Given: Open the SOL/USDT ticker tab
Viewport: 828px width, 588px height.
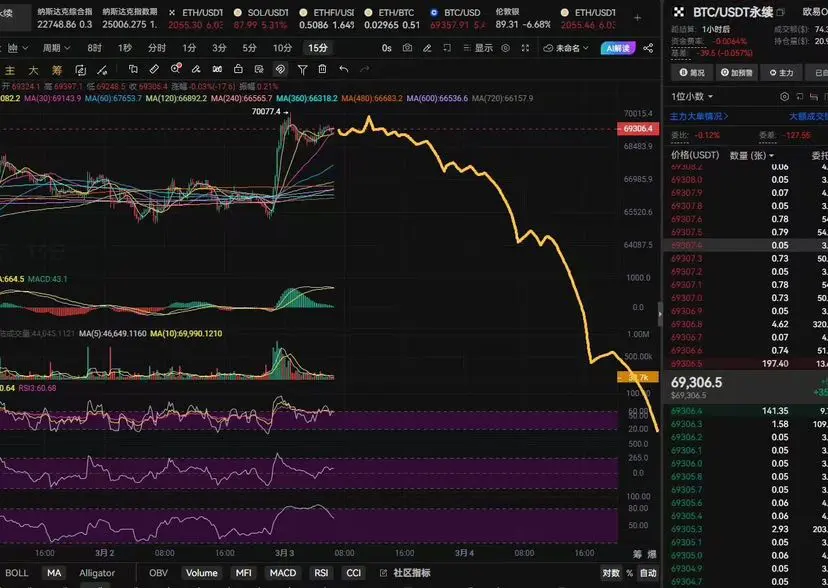Looking at the screenshot, I should pos(261,18).
